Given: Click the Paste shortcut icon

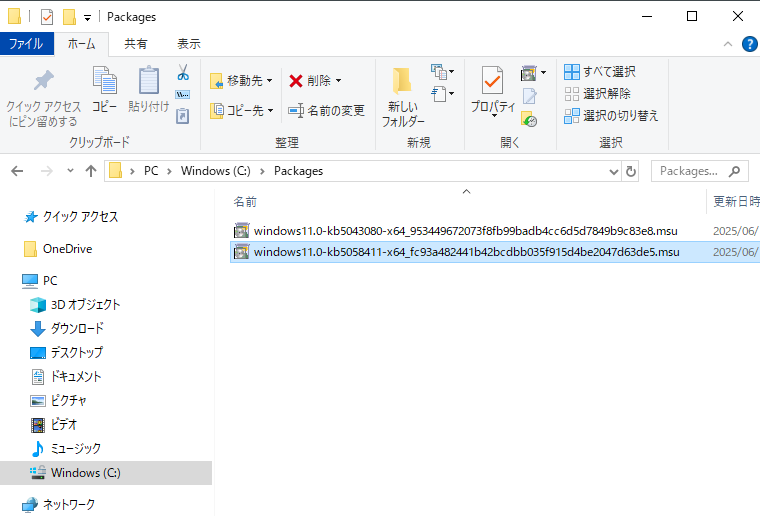Looking at the screenshot, I should [183, 116].
